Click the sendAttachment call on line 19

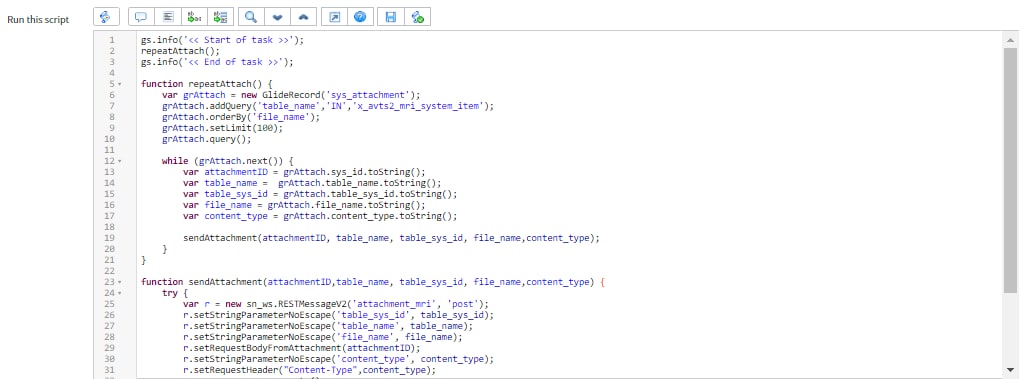pyautogui.click(x=391, y=238)
